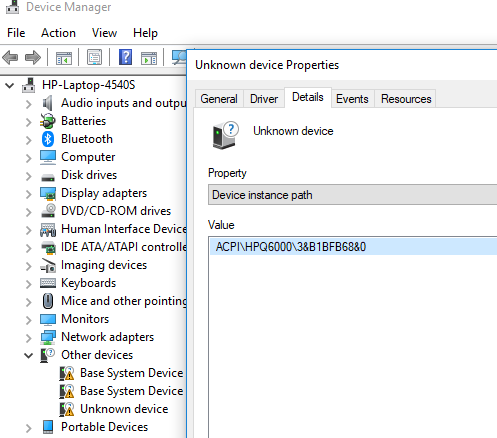Click the Bluetooth category icon
Screen dimensions: 497x438
point(48,139)
